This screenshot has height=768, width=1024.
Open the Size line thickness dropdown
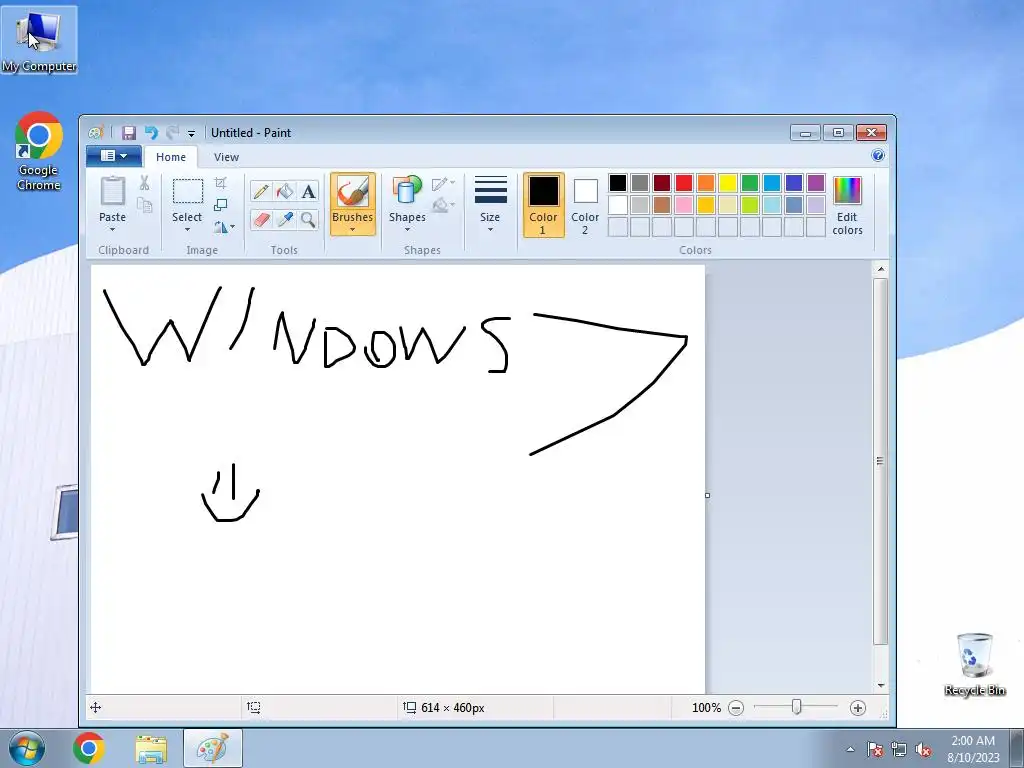coord(490,204)
